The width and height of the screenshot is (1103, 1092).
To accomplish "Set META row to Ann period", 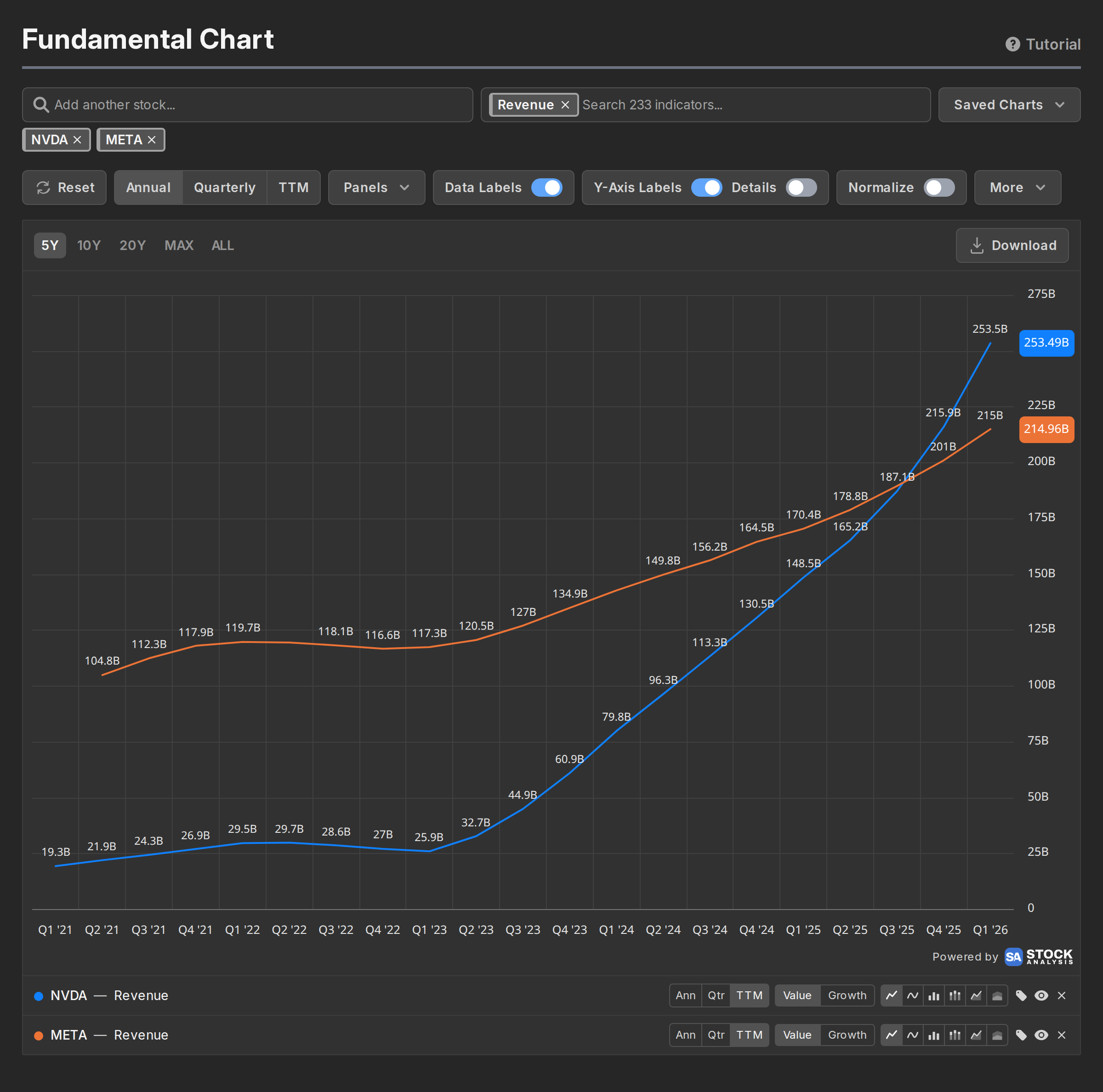I will pyautogui.click(x=686, y=1035).
